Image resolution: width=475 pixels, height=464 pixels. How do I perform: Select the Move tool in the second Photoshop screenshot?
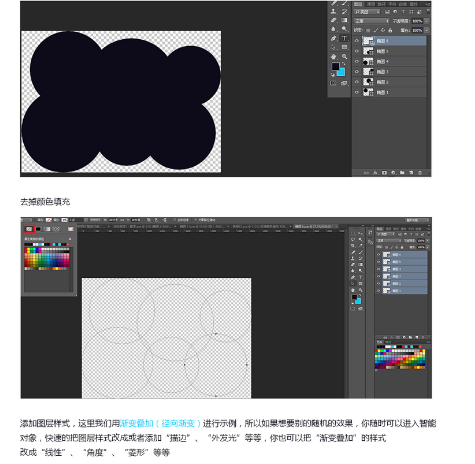coord(360,233)
